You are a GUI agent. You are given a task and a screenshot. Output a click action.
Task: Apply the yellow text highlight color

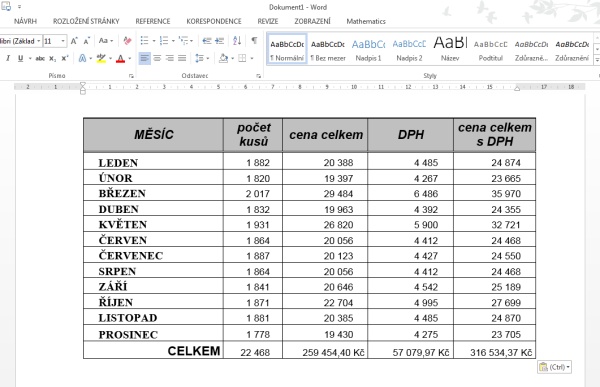(x=101, y=58)
